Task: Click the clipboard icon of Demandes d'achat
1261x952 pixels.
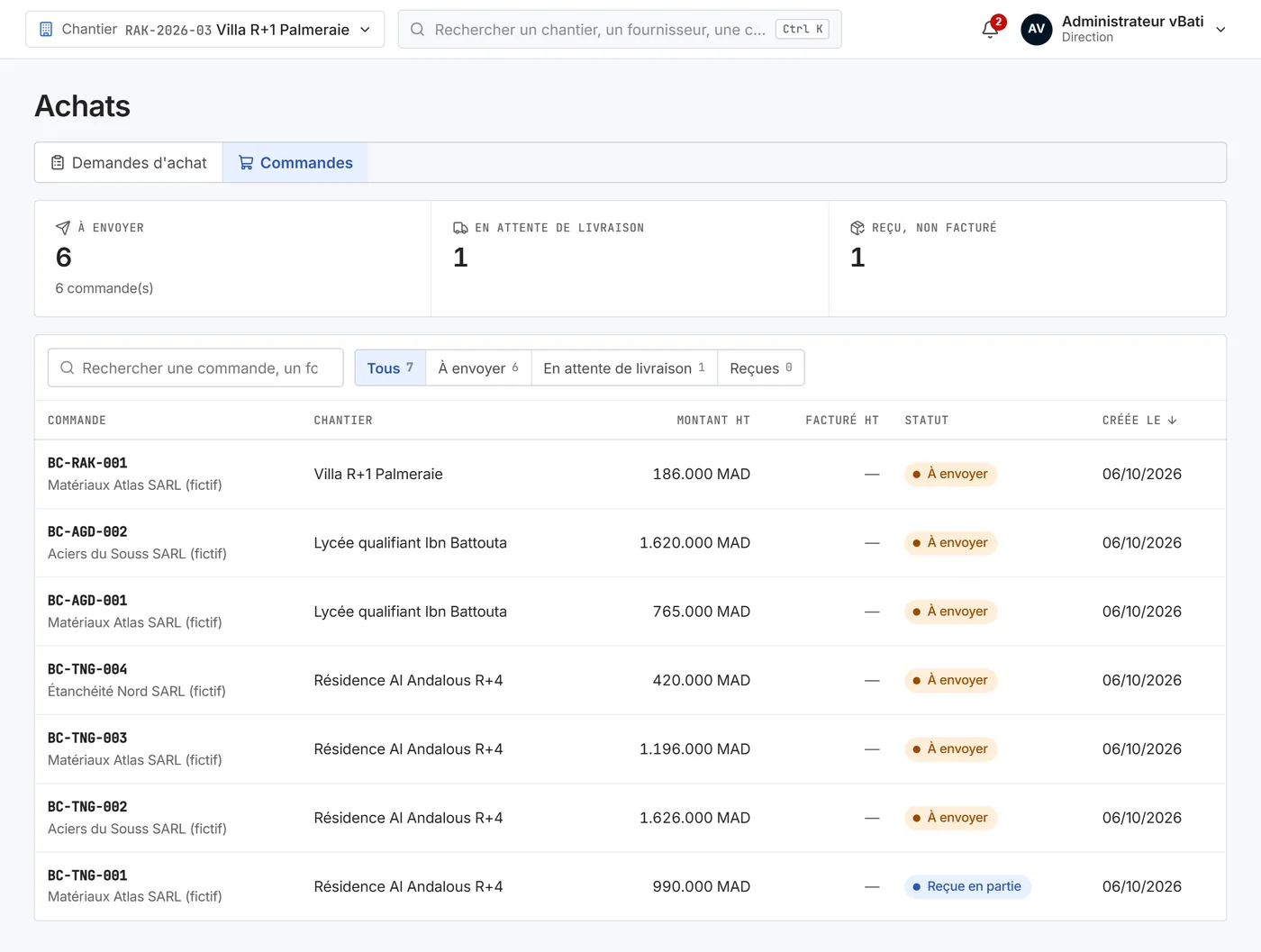Action: coord(58,163)
